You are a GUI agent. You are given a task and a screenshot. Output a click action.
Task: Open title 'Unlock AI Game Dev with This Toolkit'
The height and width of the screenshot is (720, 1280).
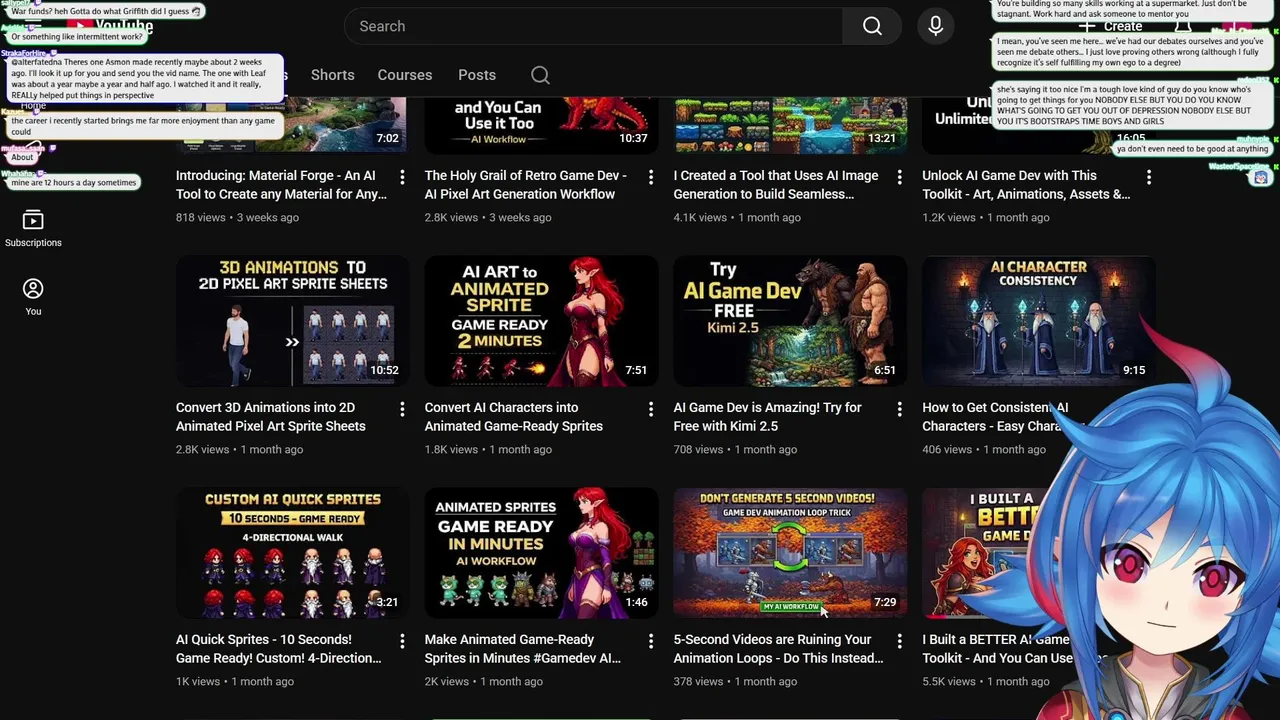click(1026, 185)
